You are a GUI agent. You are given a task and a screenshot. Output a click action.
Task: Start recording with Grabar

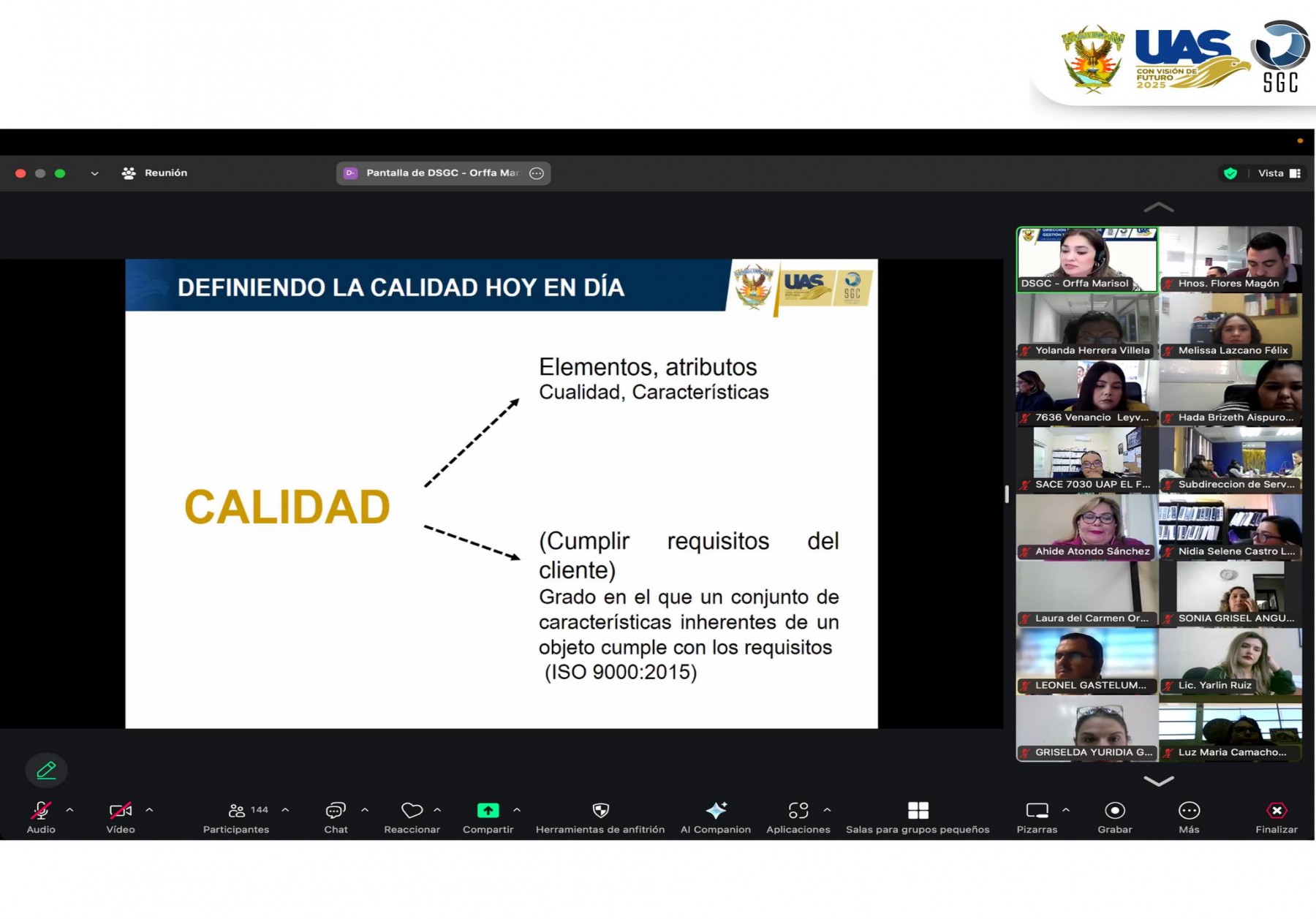pyautogui.click(x=1114, y=811)
